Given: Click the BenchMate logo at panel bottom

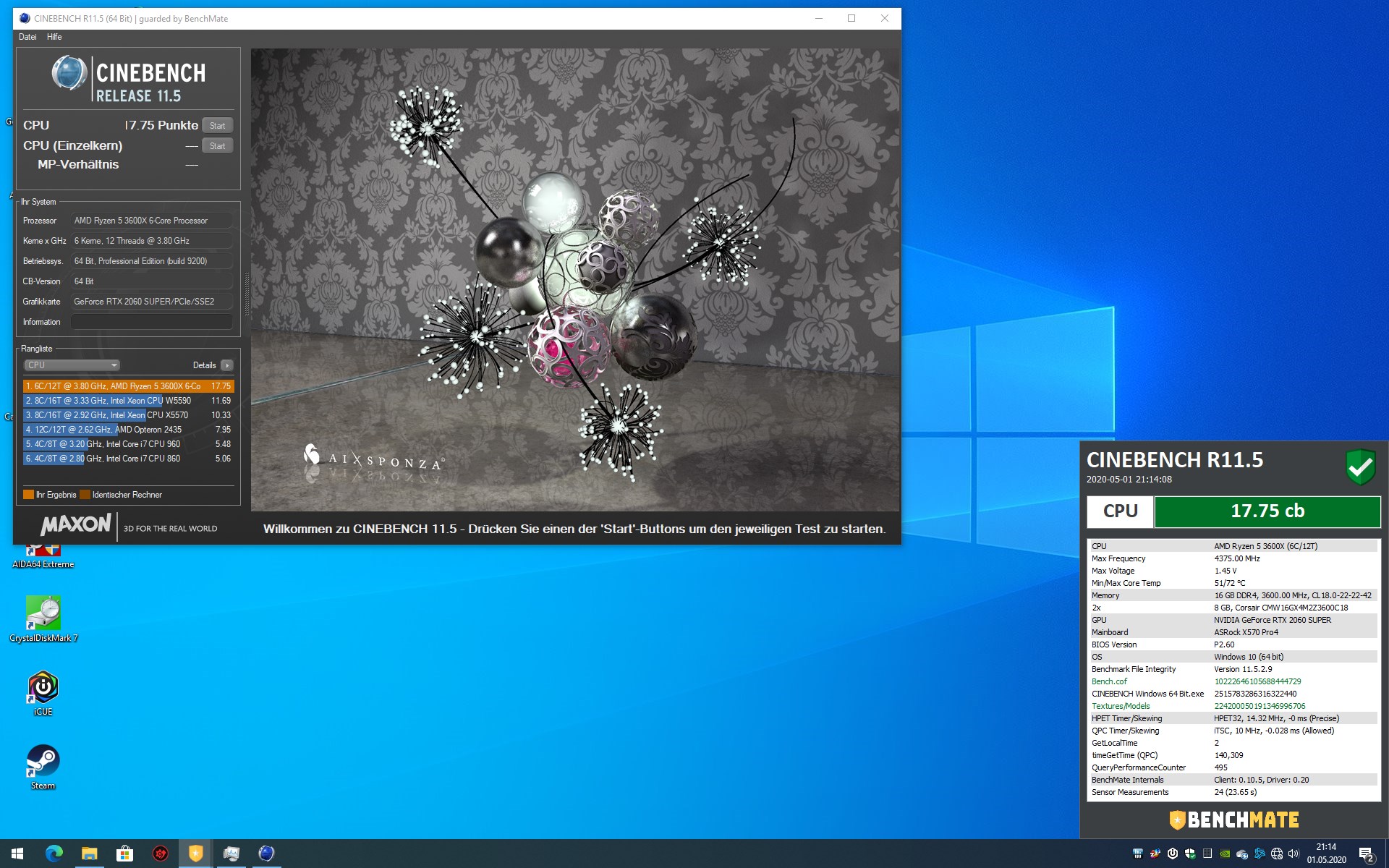Looking at the screenshot, I should click(x=1234, y=820).
